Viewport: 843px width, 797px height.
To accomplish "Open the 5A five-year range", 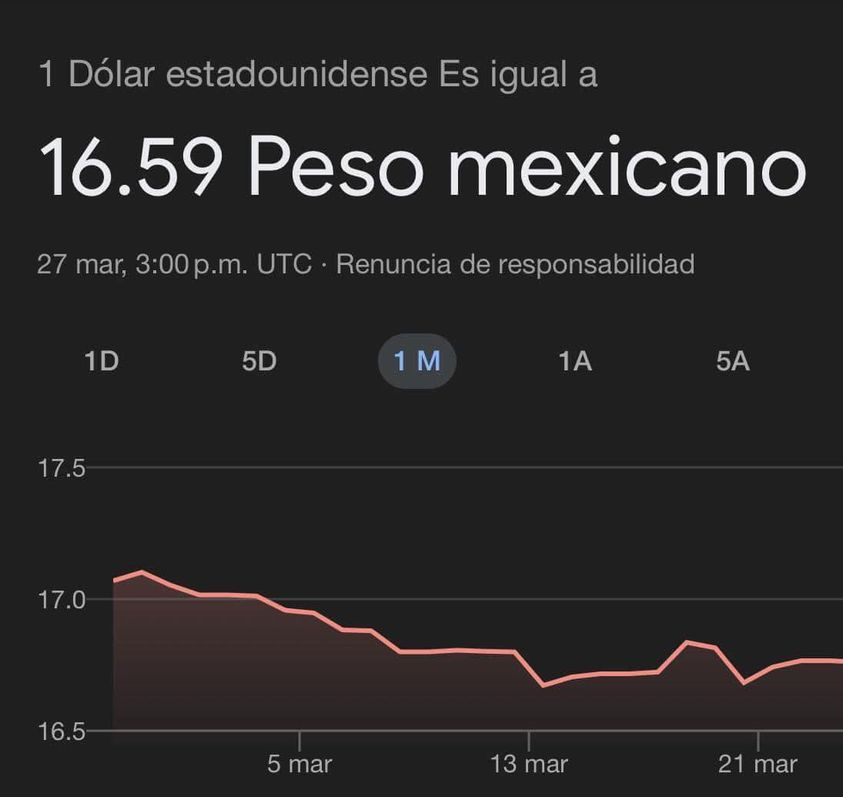I will point(733,361).
